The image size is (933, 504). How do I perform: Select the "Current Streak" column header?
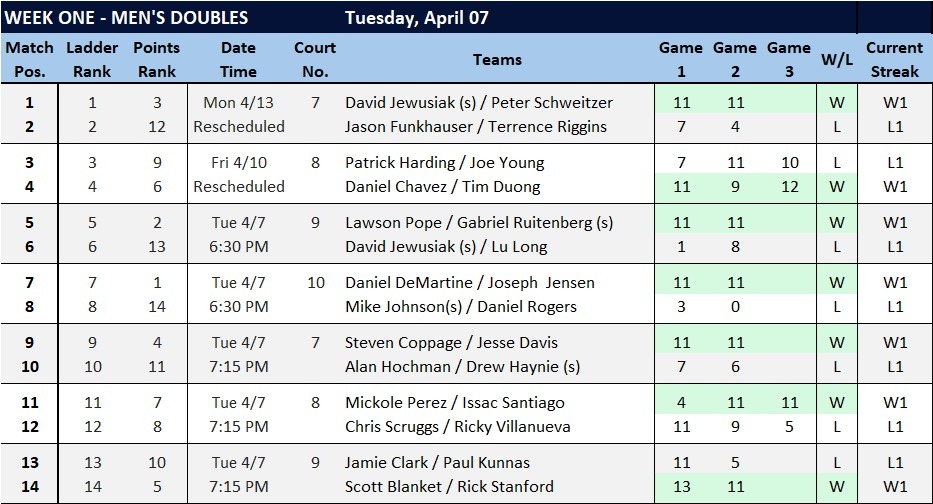coord(894,60)
